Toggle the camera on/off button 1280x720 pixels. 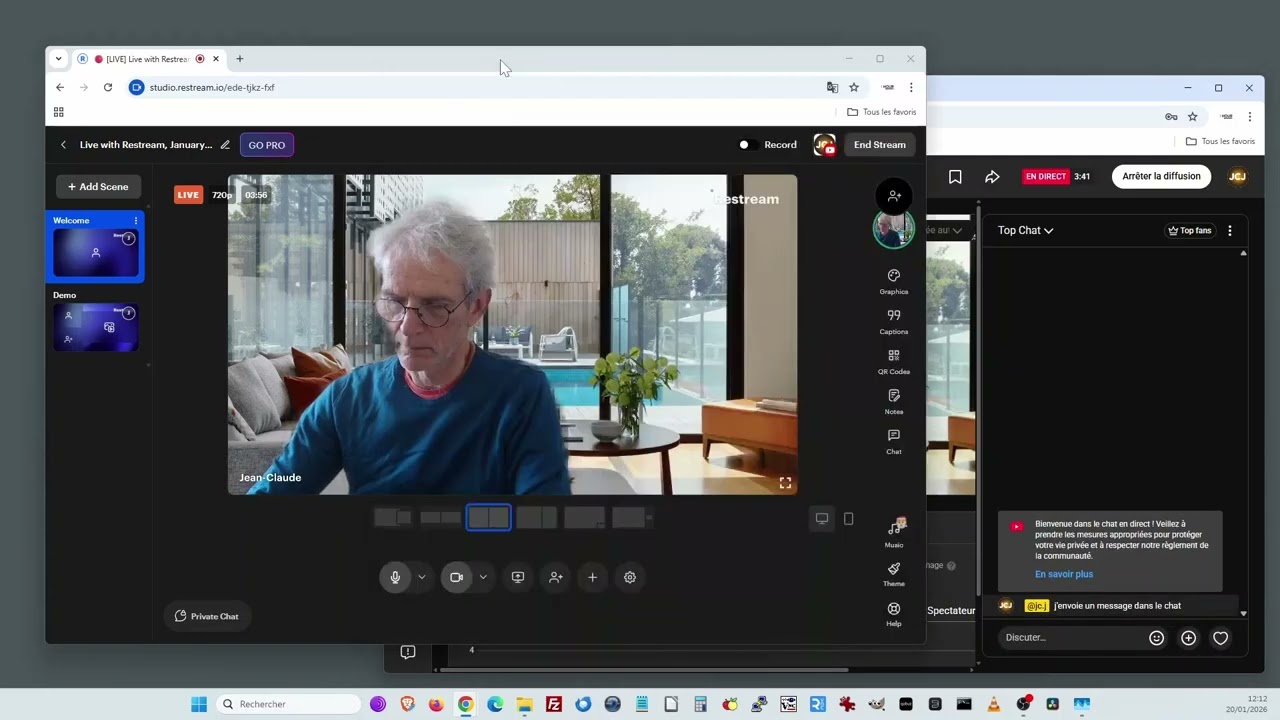tap(456, 577)
